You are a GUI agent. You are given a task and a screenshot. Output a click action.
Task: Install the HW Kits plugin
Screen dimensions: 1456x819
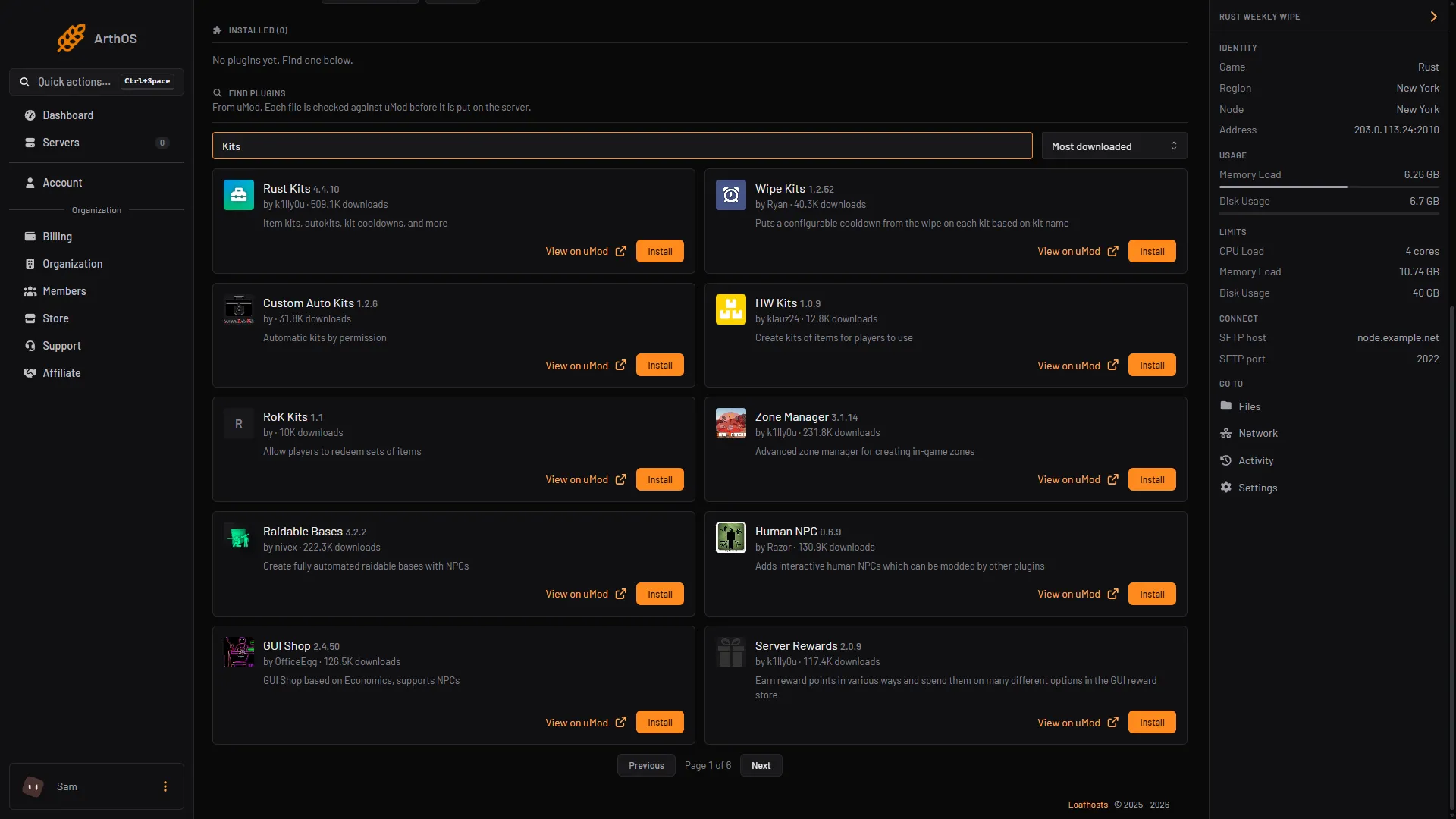point(1152,365)
